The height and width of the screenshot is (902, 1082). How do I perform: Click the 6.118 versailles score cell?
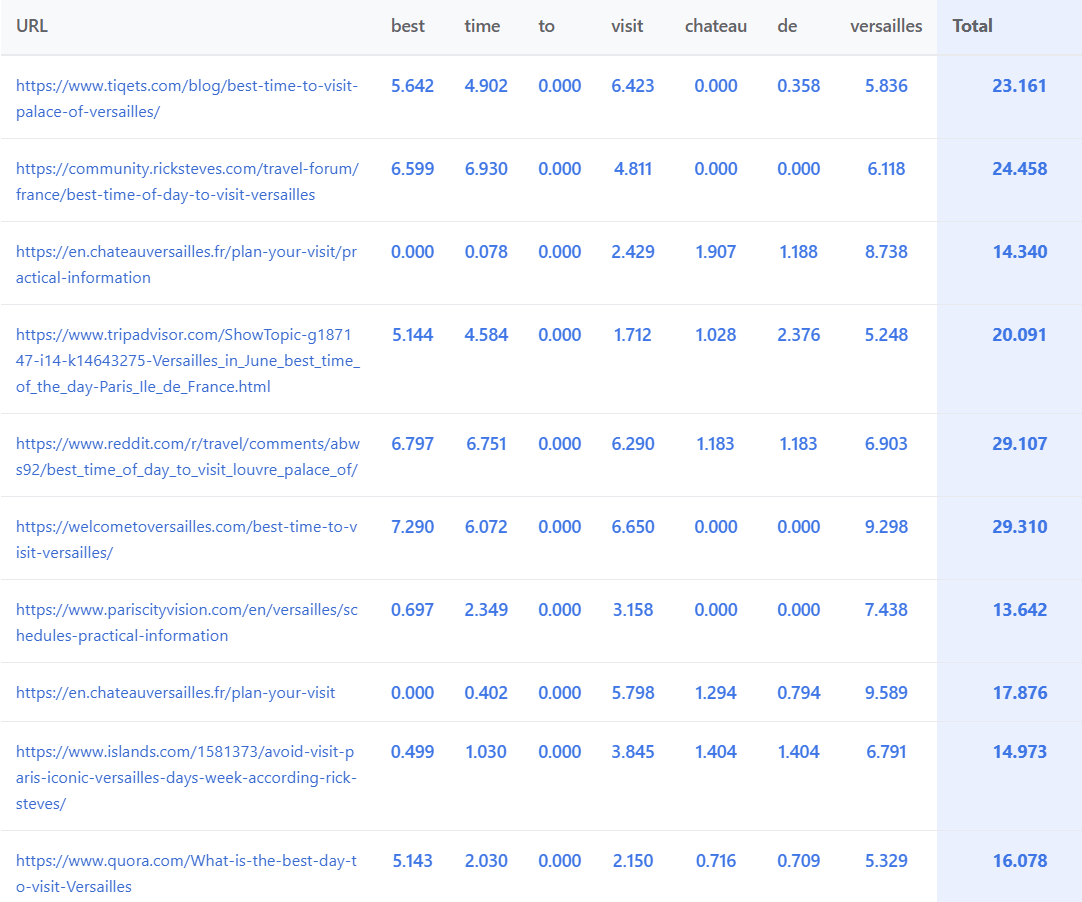886,168
